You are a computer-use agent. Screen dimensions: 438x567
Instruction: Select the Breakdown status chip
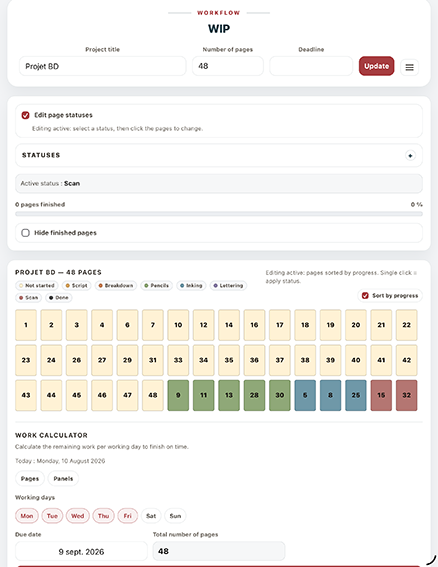pyautogui.click(x=116, y=285)
